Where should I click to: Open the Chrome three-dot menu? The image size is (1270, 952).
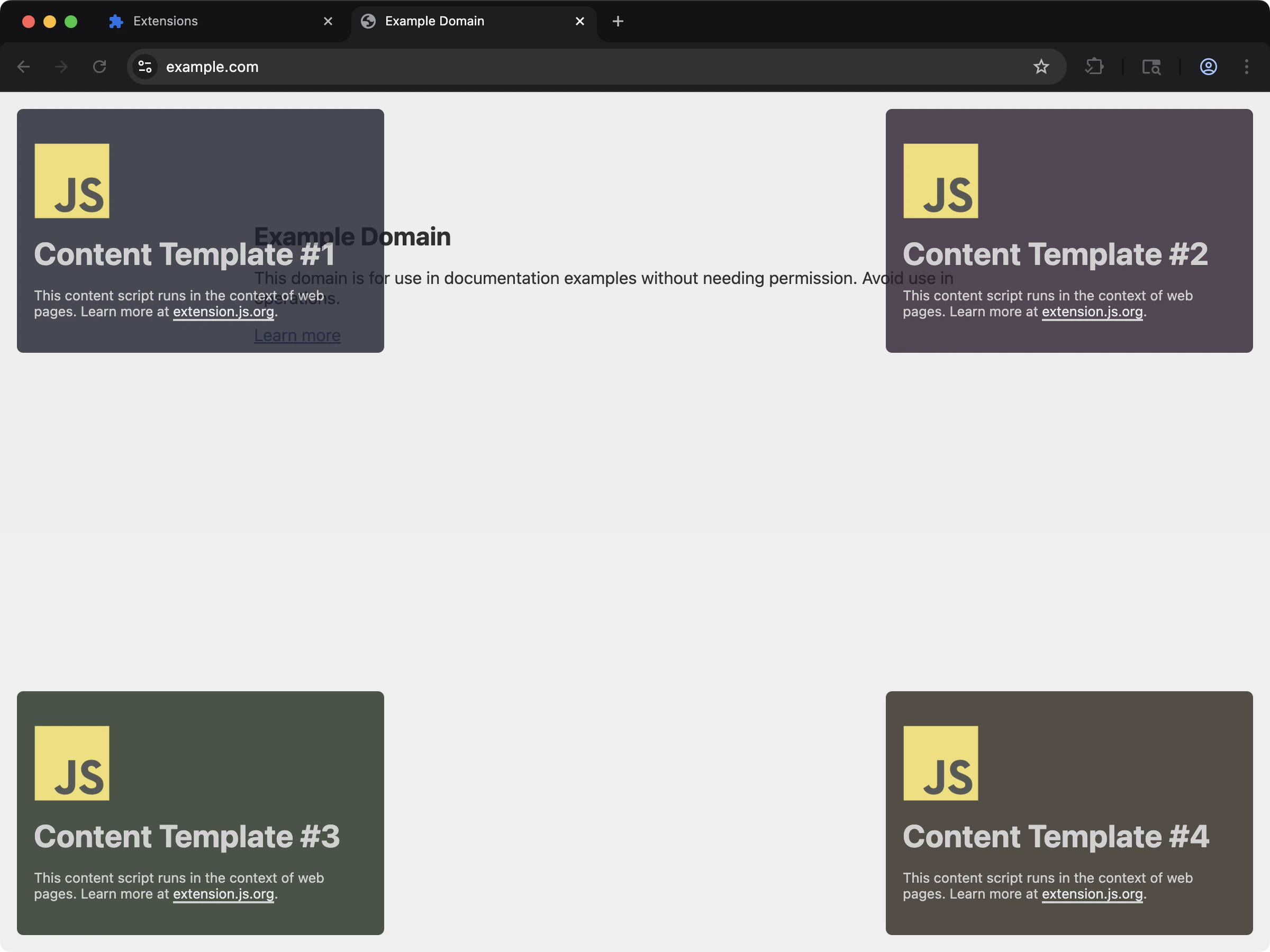point(1246,67)
